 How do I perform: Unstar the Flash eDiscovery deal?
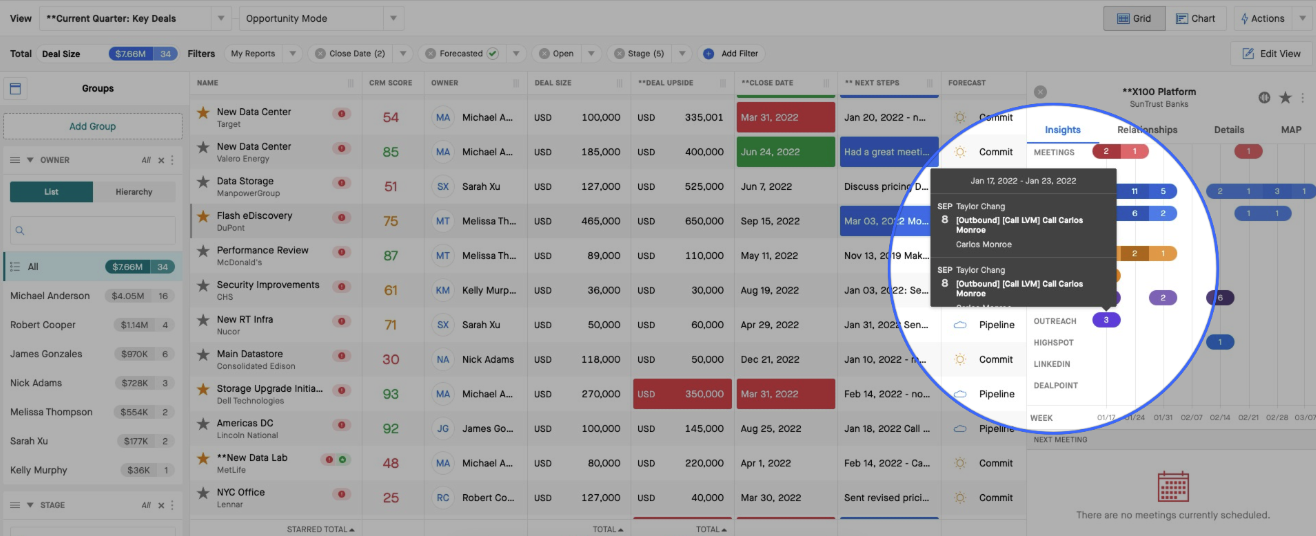point(203,218)
